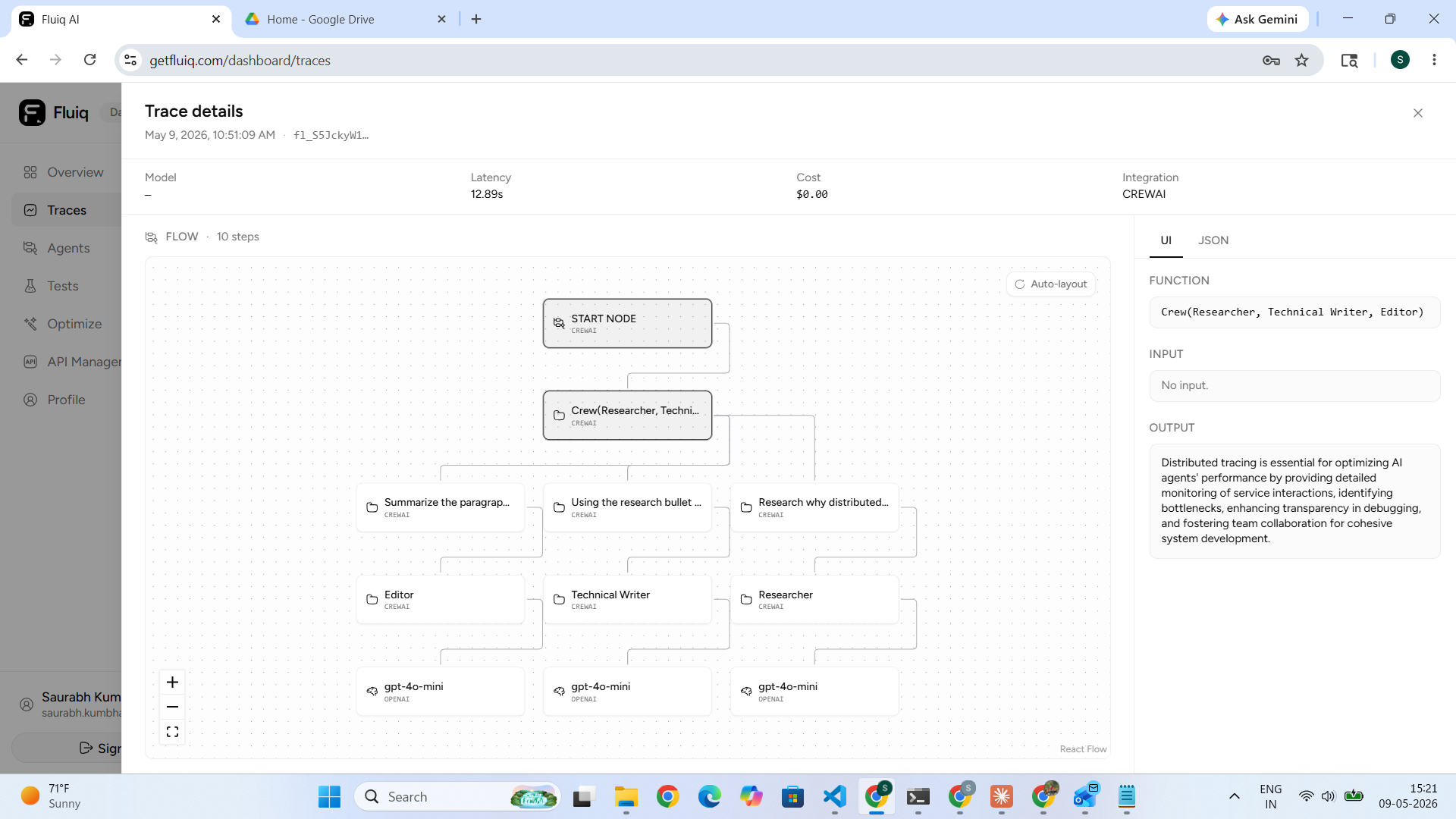Select the gpt-4o-mini node under Editor
The height and width of the screenshot is (819, 1456).
point(440,692)
